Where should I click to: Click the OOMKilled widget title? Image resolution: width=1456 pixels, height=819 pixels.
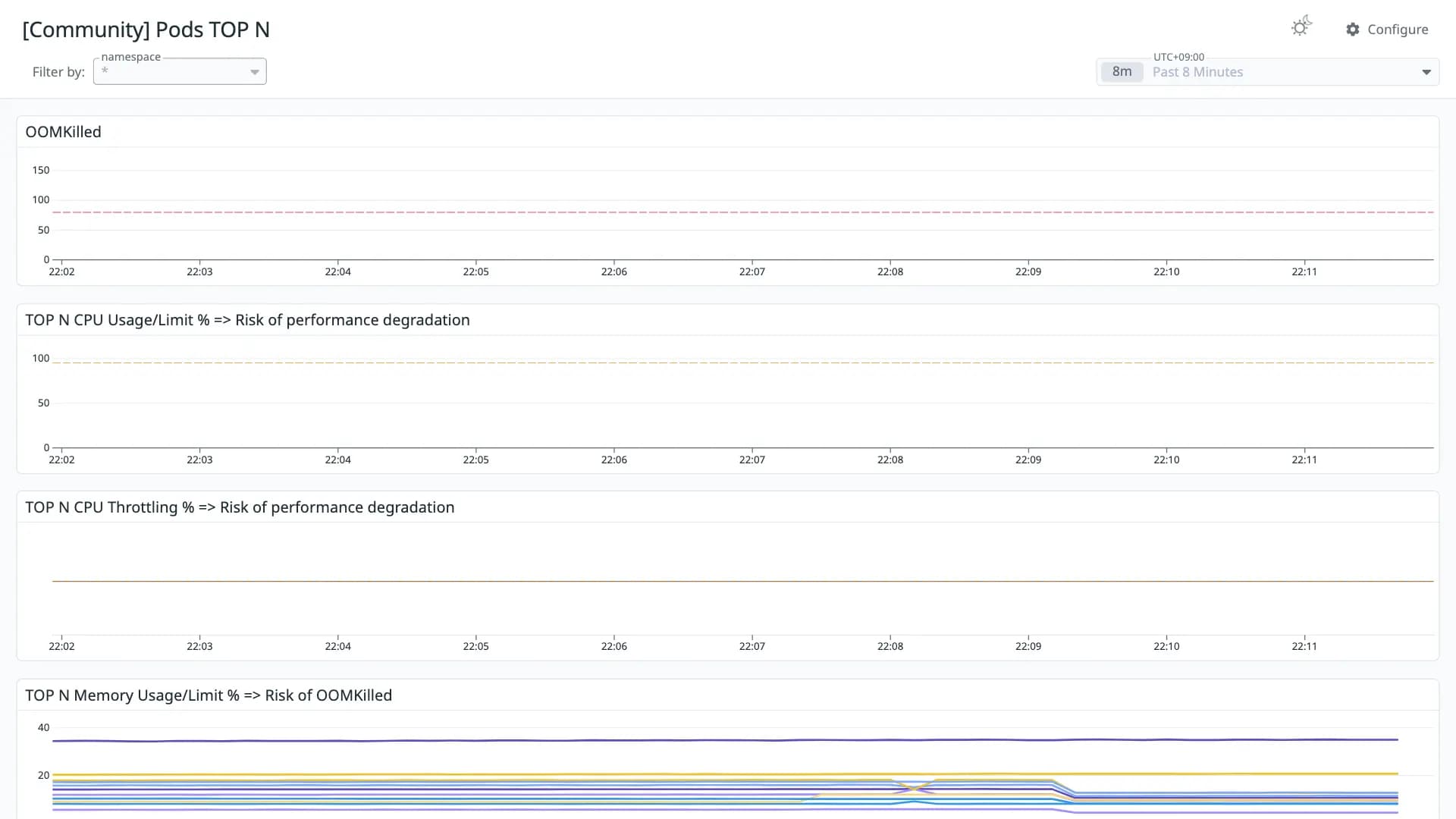(x=63, y=132)
